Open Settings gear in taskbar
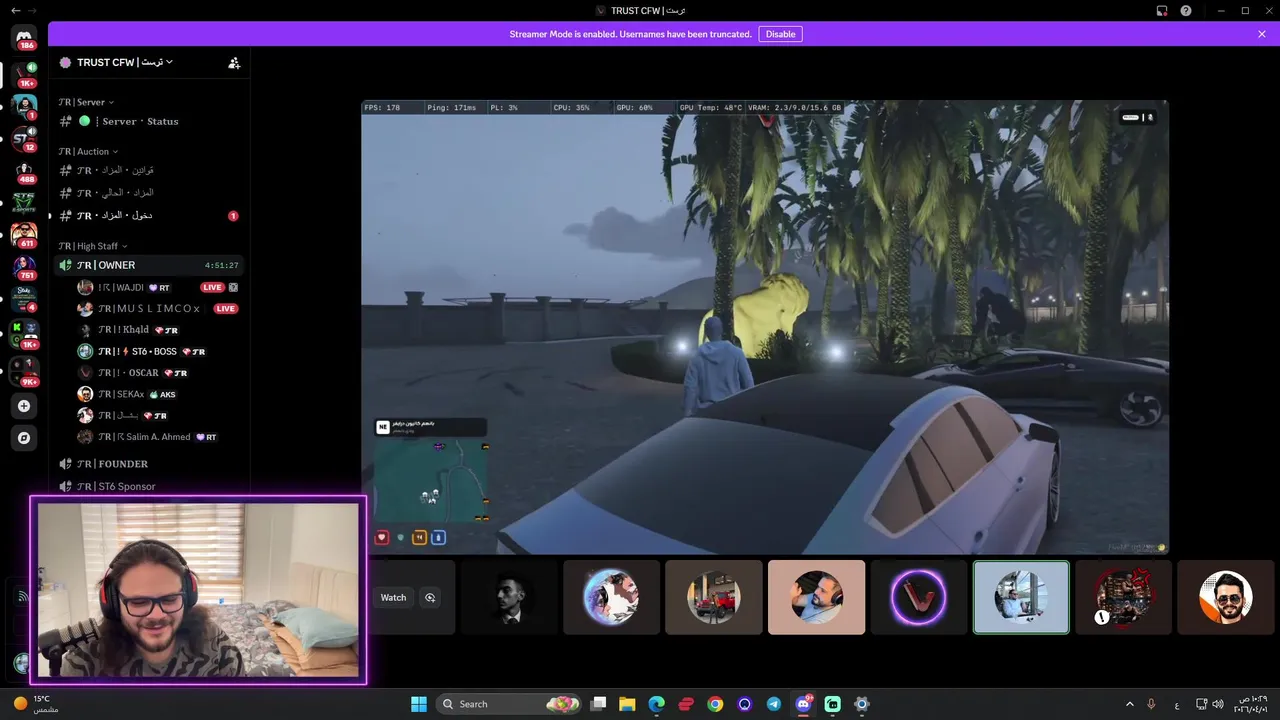Image resolution: width=1280 pixels, height=720 pixels. (862, 704)
